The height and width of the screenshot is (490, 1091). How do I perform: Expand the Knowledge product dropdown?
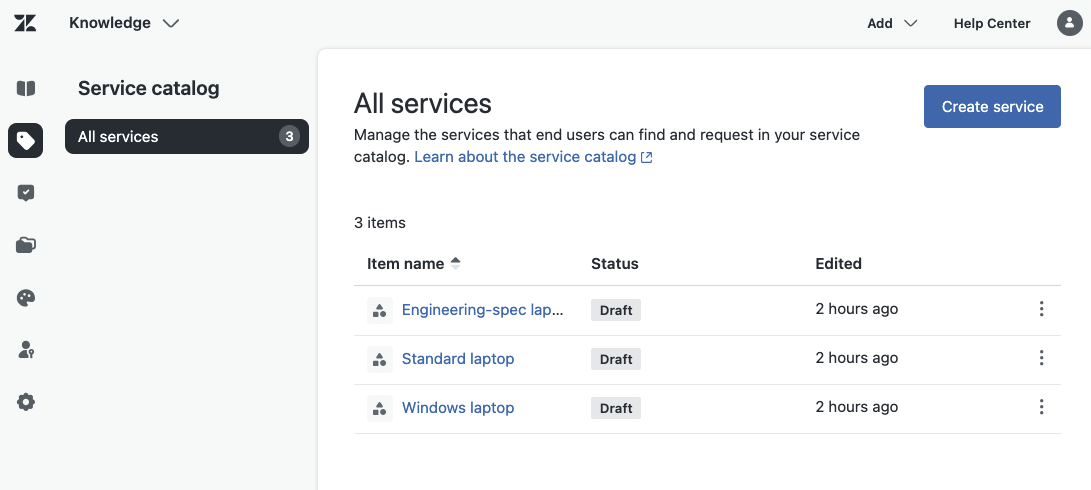click(x=124, y=23)
